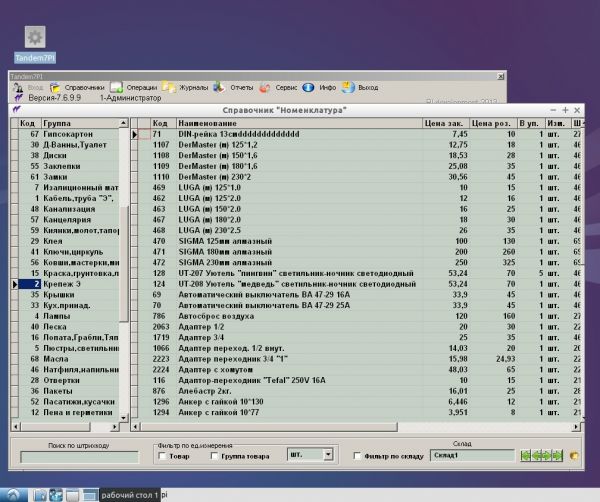Expand the шт. unit dropdown
The height and width of the screenshot is (502, 600).
point(329,455)
